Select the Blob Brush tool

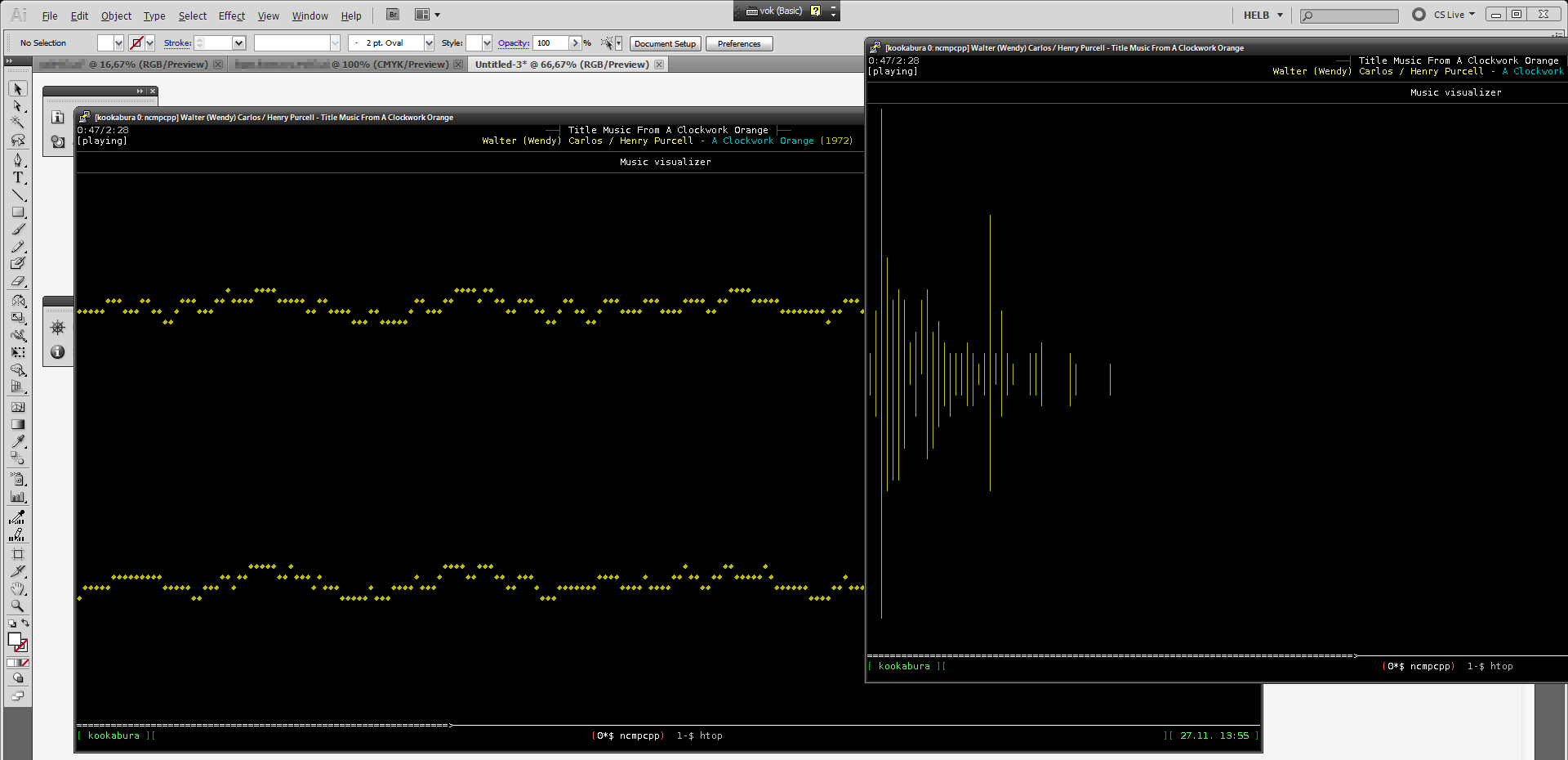point(18,263)
